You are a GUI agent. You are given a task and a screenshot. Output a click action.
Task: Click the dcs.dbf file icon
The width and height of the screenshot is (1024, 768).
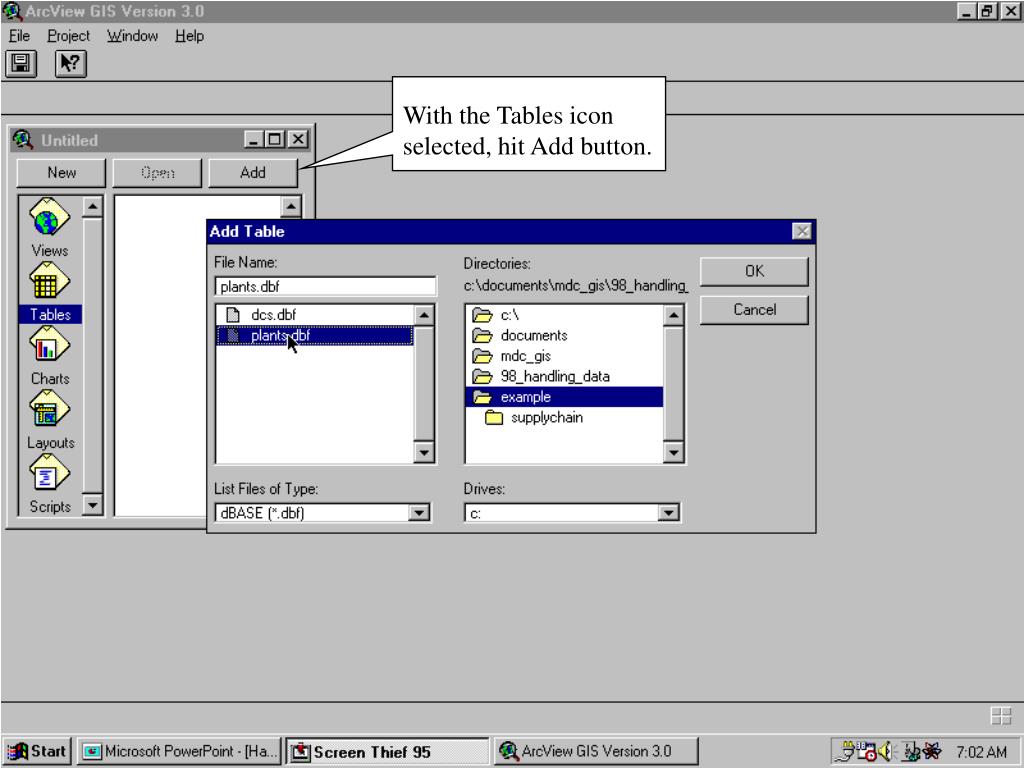pos(232,315)
